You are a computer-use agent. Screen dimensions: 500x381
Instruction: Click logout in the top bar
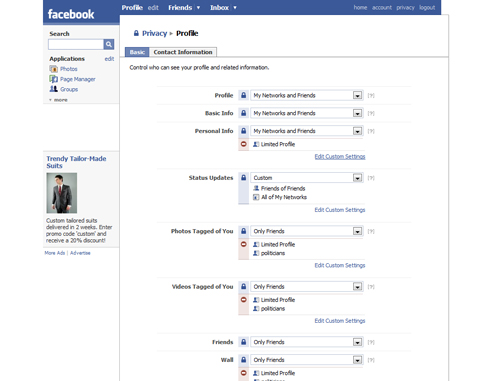click(427, 7)
